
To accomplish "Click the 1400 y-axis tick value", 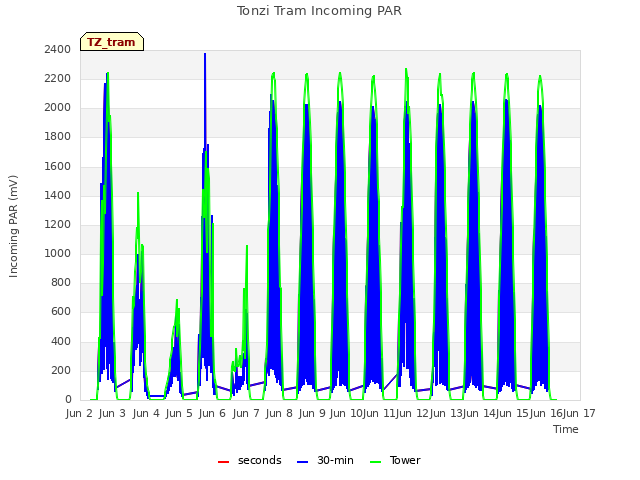I will pyautogui.click(x=58, y=195).
